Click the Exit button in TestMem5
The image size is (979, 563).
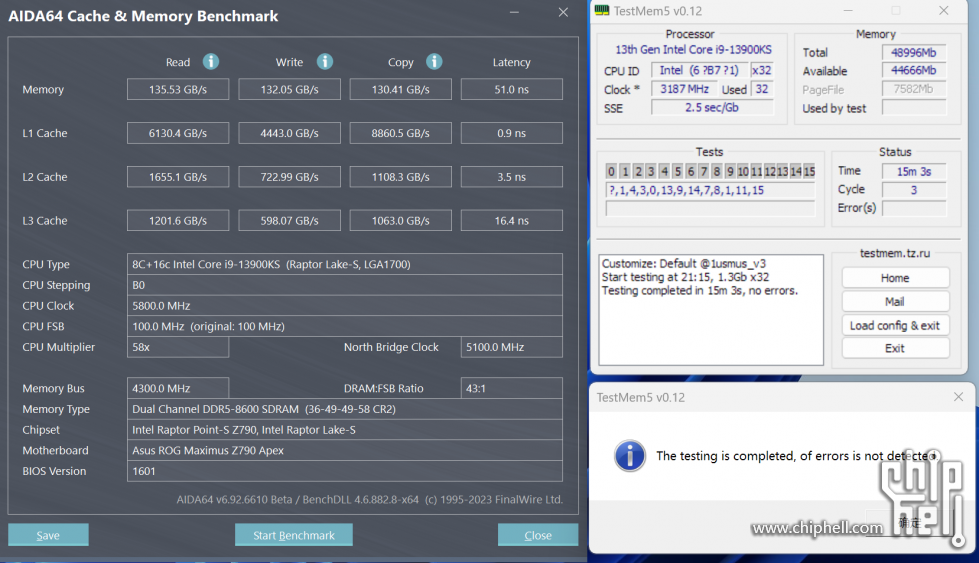(895, 348)
